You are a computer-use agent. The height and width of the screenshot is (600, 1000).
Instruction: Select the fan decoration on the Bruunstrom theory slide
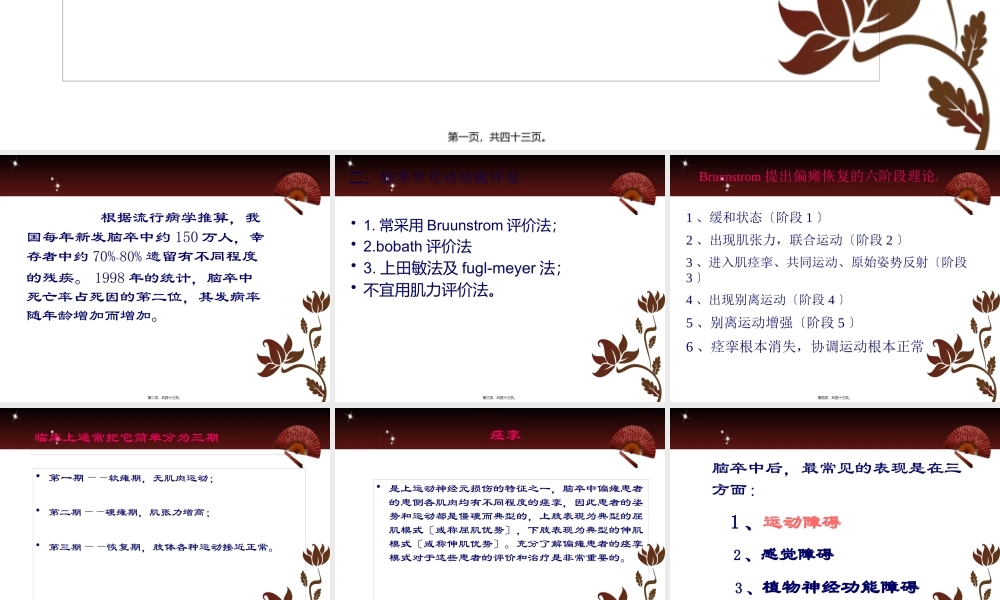click(x=965, y=186)
